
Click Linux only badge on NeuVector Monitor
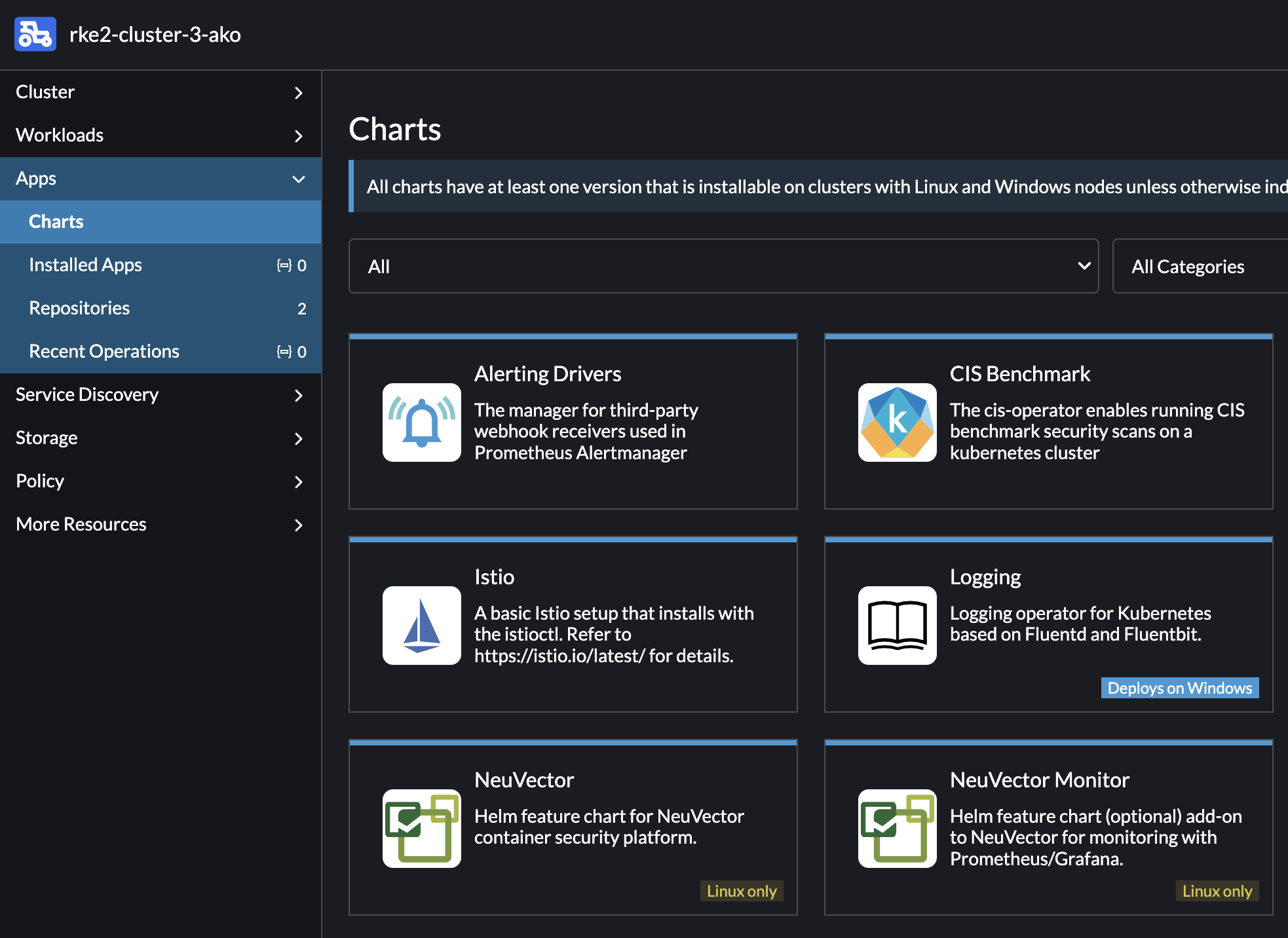[1217, 891]
